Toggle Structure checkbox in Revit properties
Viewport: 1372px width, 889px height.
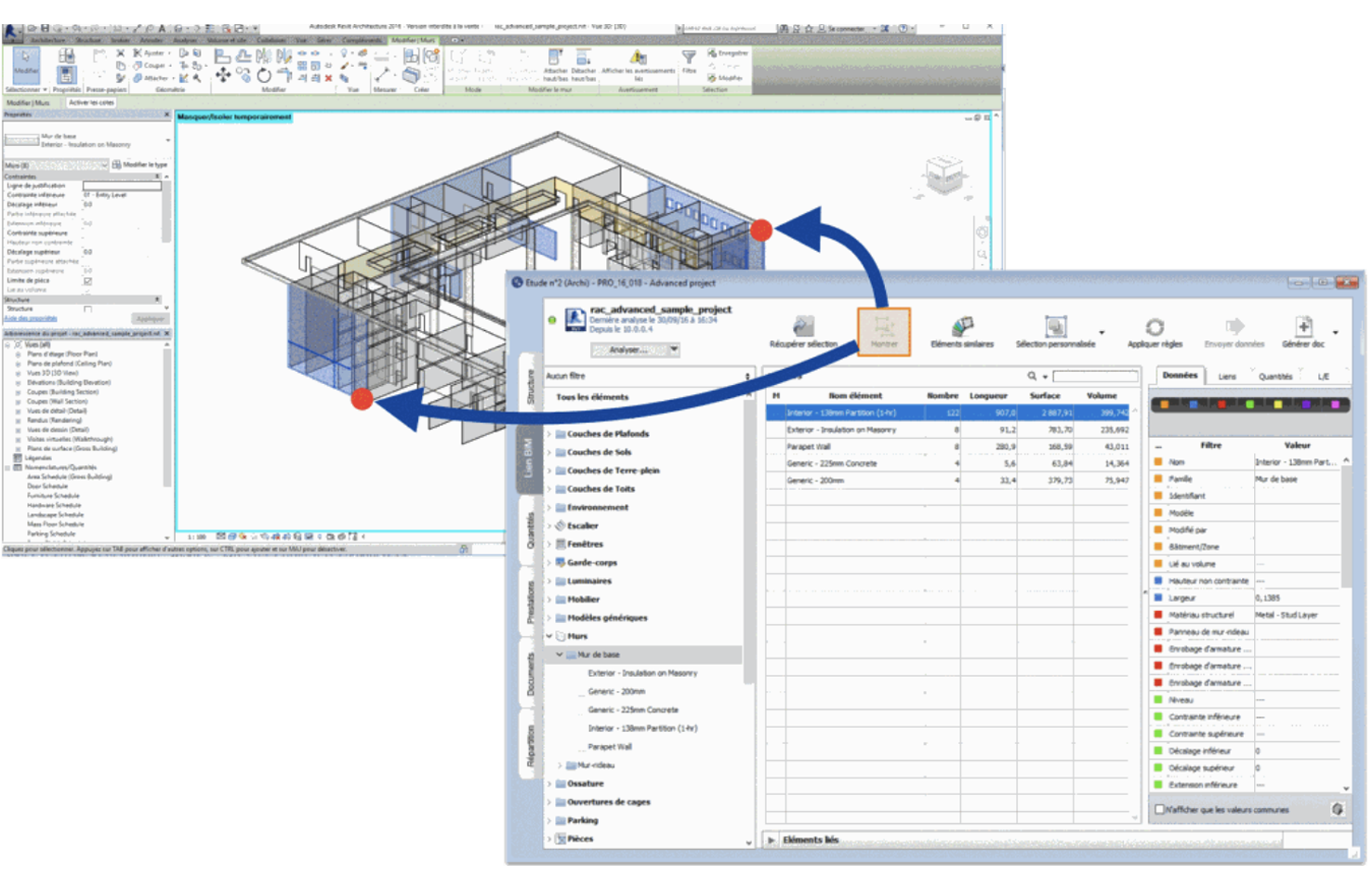(x=88, y=309)
